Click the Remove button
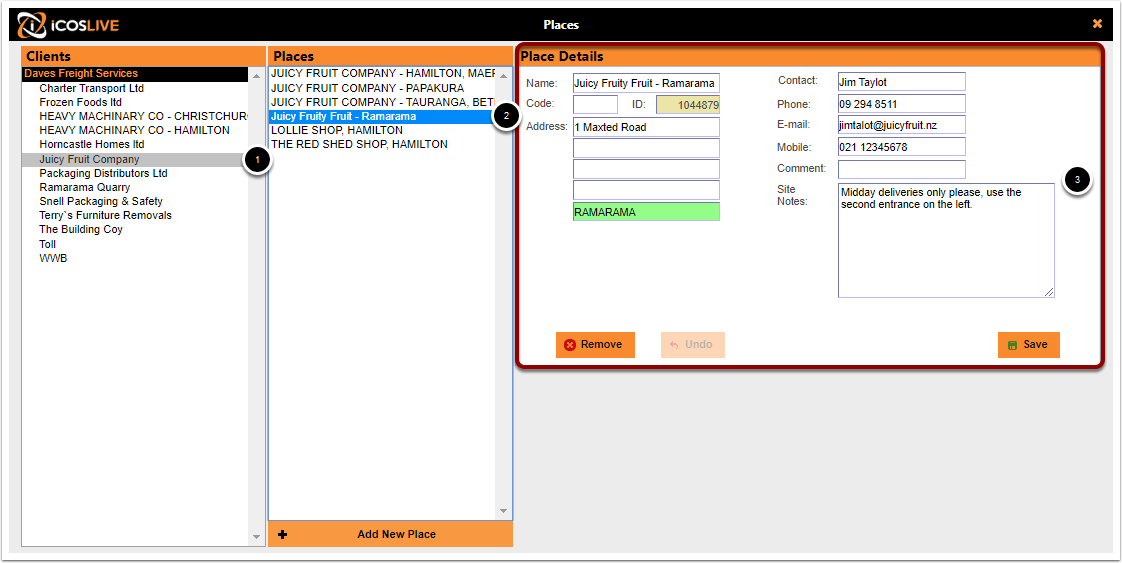 pos(595,345)
